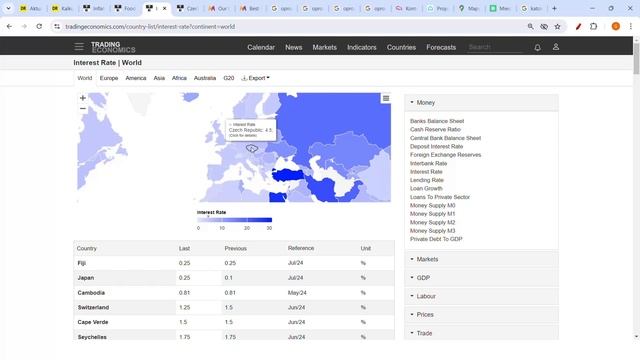Zoom in the map with plus button

point(83,98)
